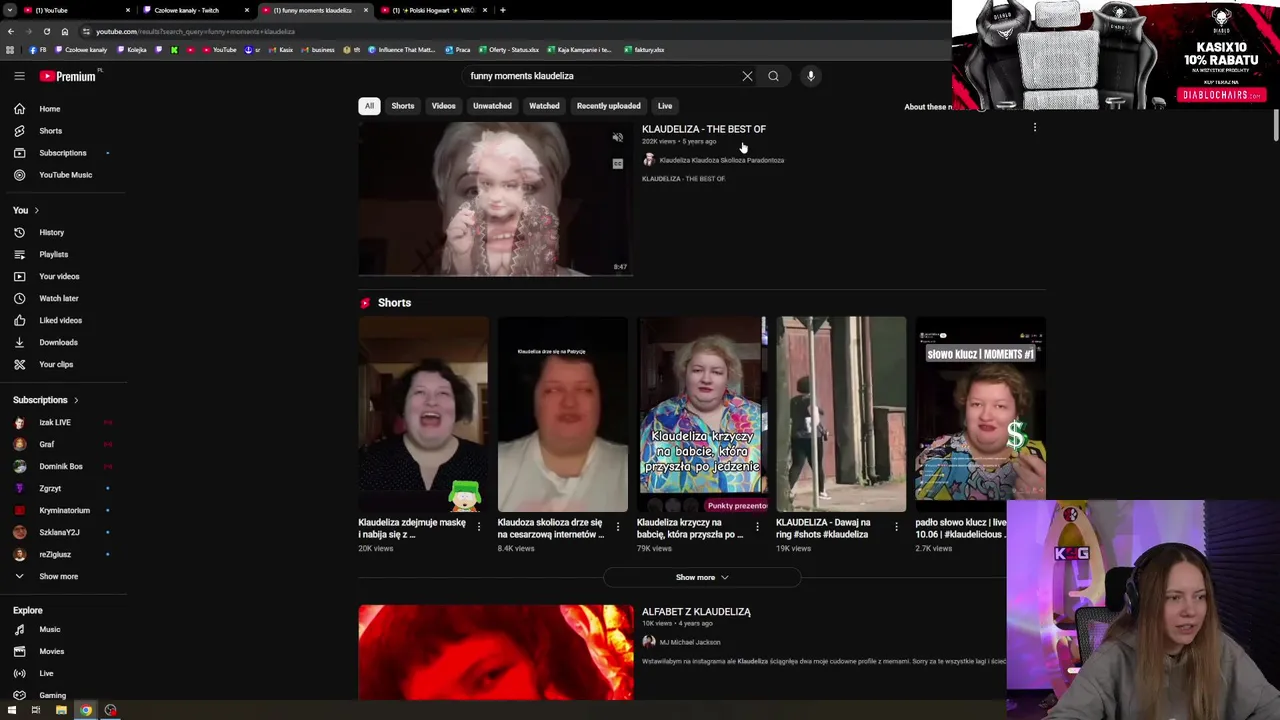Image resolution: width=1280 pixels, height=720 pixels.
Task: Open the ALFABET Z KLAUDELIZĄ red thumbnail
Action: coord(496,652)
